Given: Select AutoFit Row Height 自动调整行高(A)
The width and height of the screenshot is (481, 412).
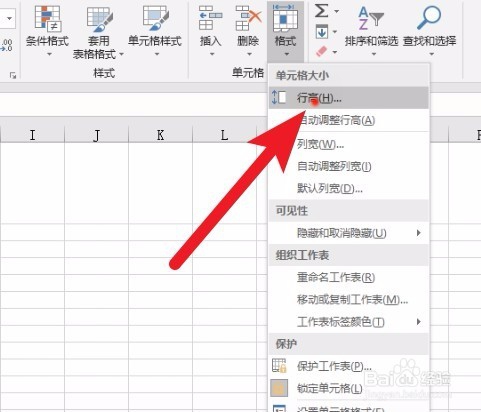Looking at the screenshot, I should click(349, 120).
